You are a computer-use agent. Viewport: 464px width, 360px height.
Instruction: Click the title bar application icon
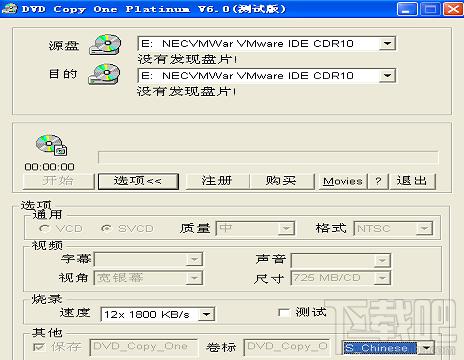click(x=9, y=9)
